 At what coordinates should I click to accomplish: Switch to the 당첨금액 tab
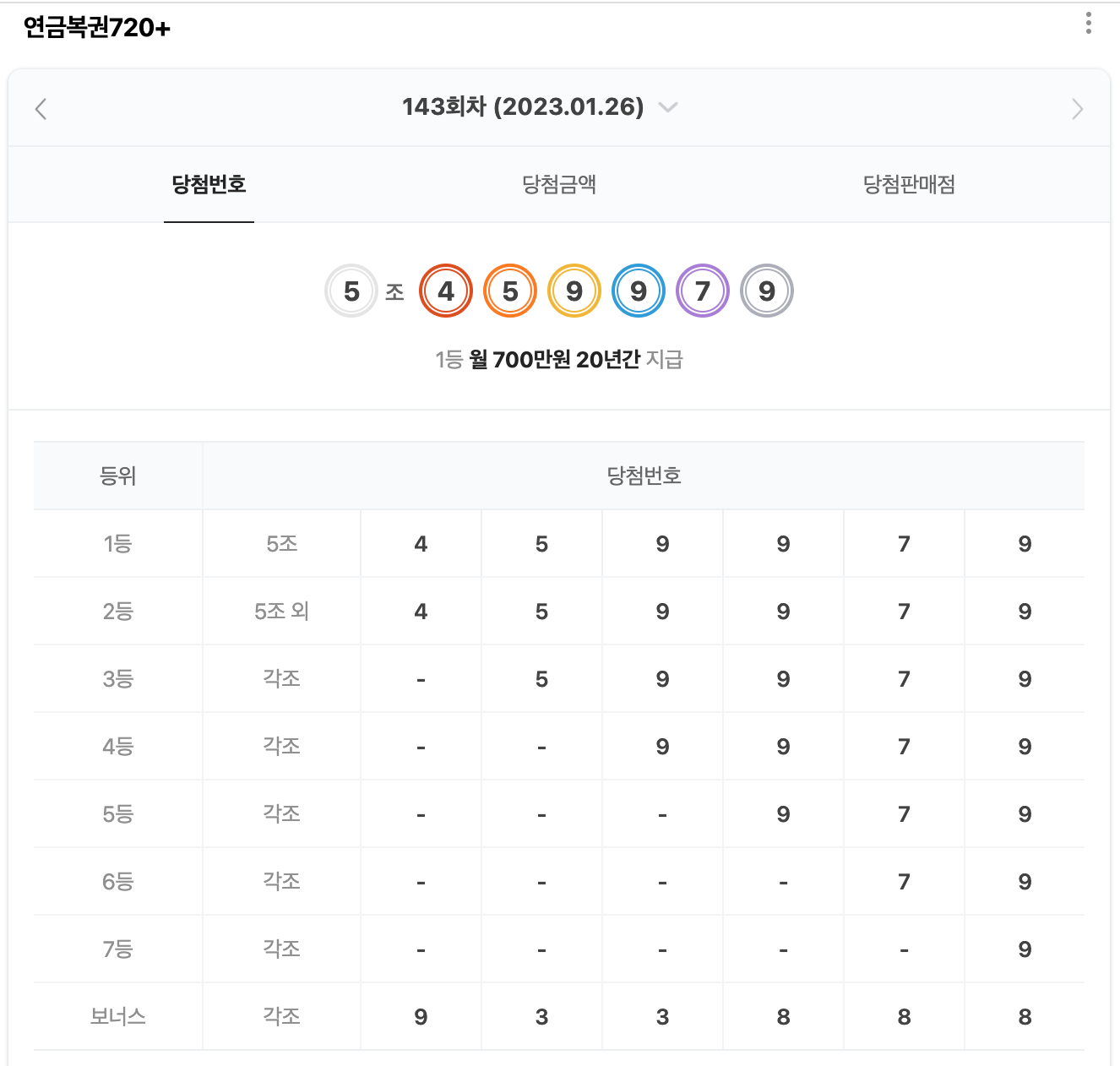(x=559, y=184)
